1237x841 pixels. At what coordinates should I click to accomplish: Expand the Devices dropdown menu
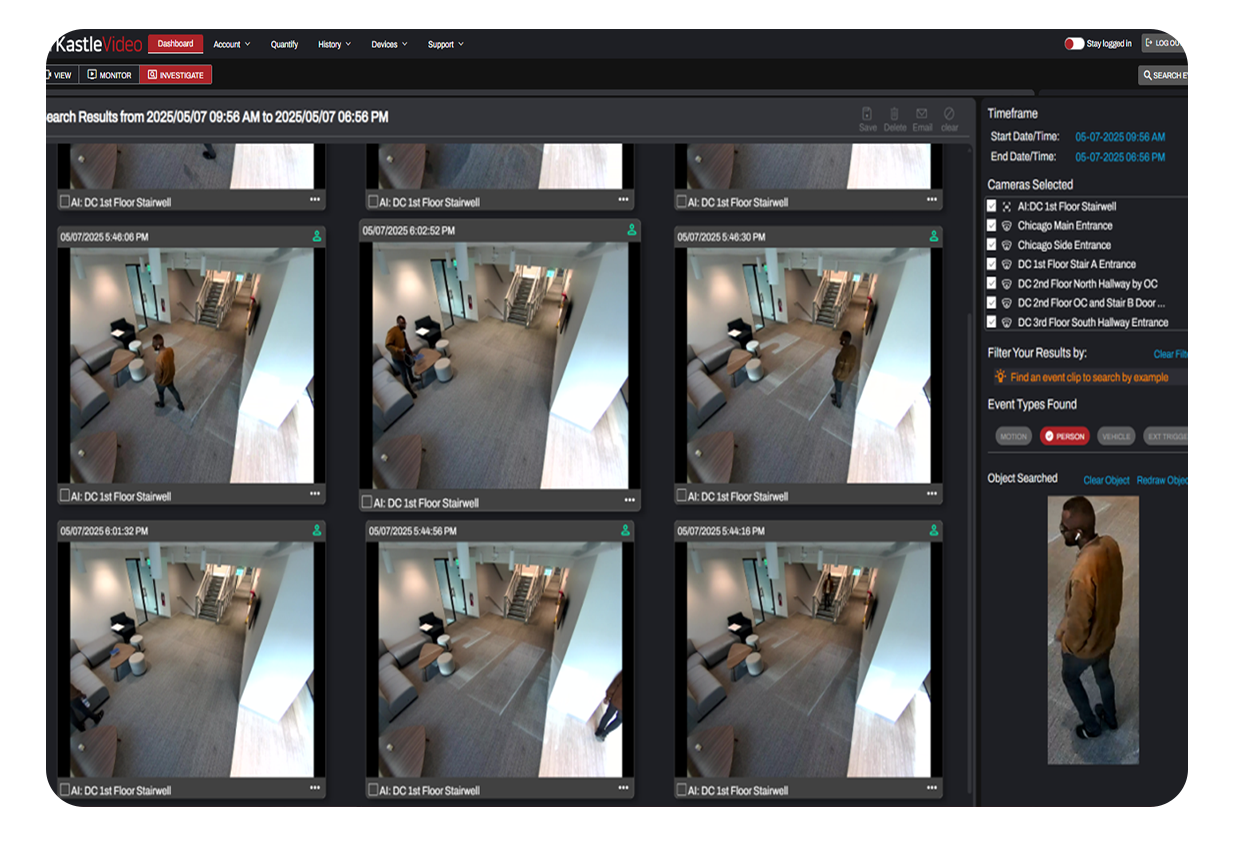[x=388, y=44]
